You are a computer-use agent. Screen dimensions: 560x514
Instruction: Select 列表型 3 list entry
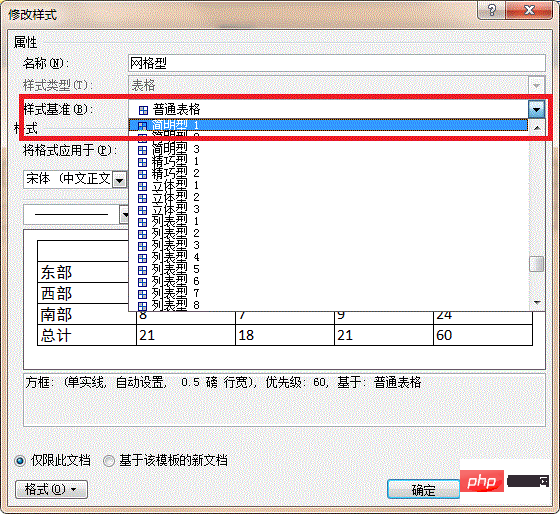tap(328, 245)
